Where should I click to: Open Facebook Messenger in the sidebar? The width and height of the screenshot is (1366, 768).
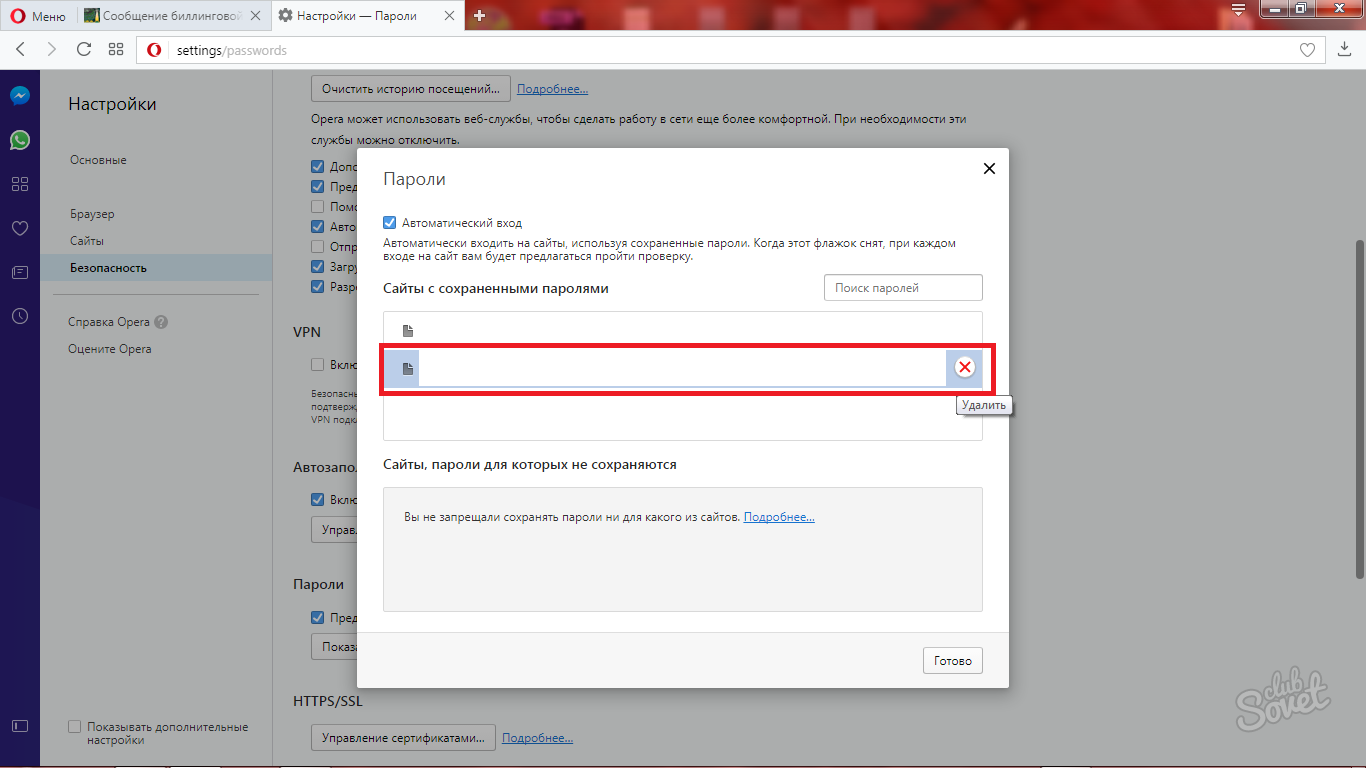(20, 96)
